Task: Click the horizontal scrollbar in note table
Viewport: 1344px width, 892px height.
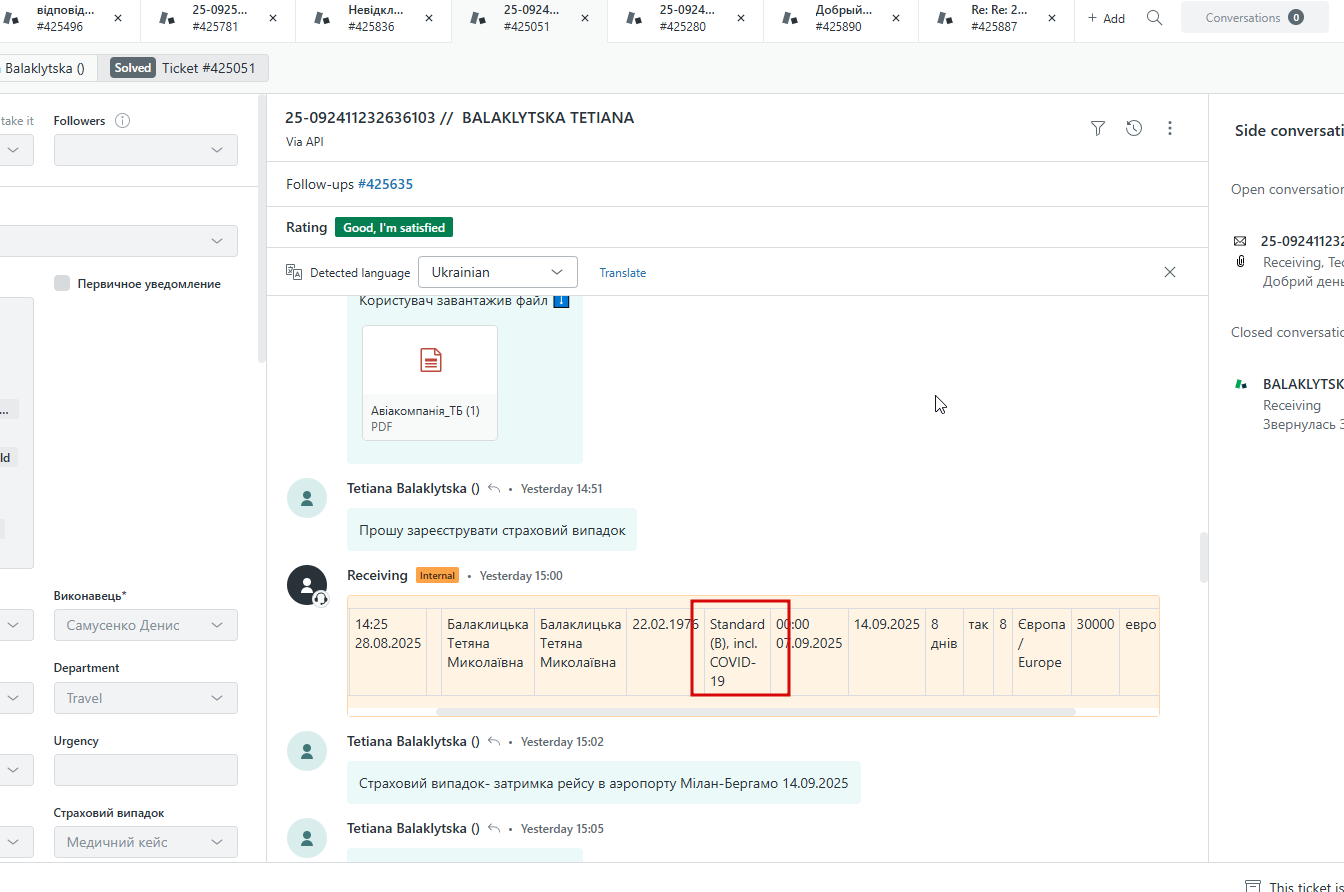Action: point(756,712)
